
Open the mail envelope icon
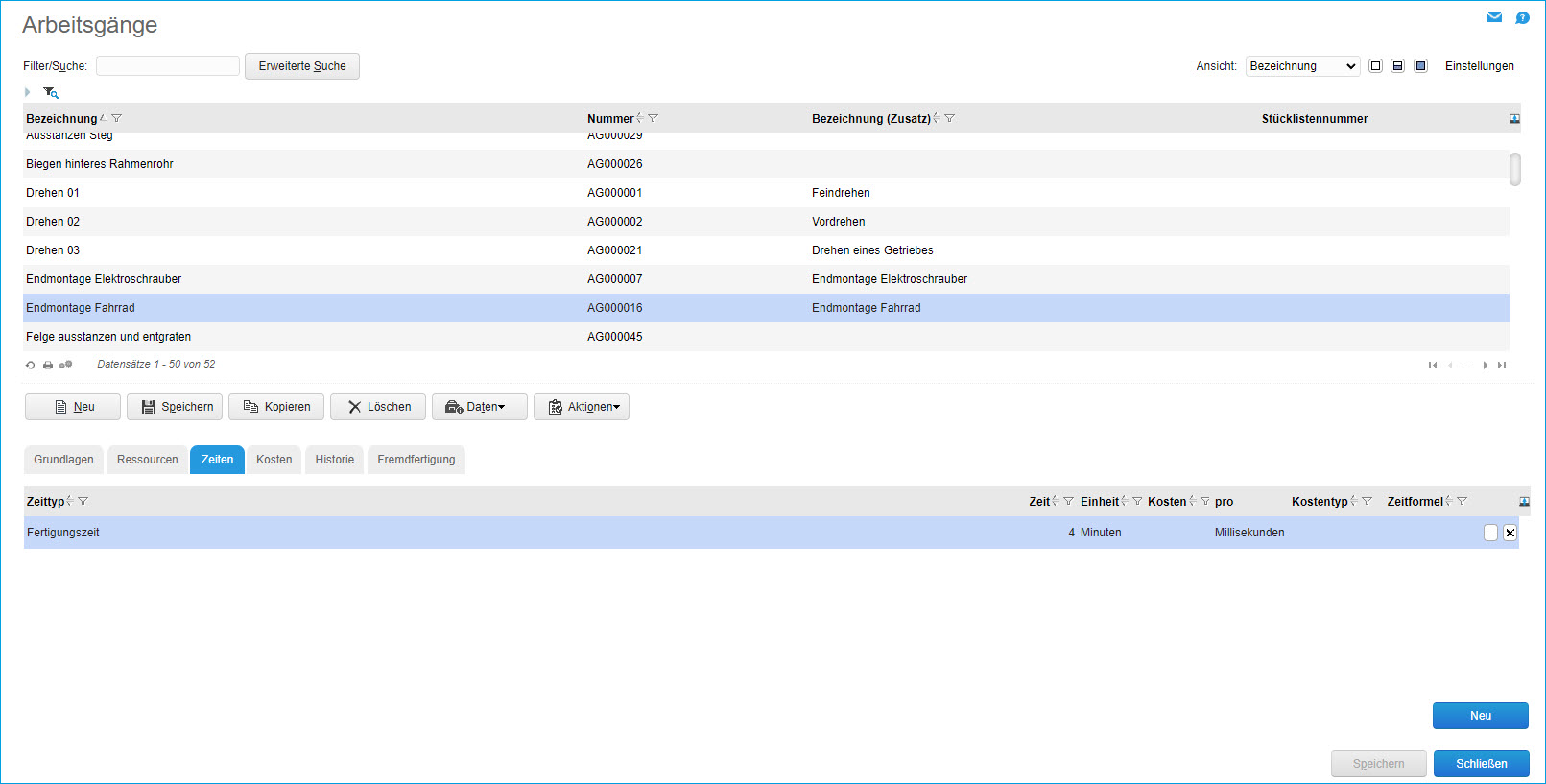coord(1494,17)
